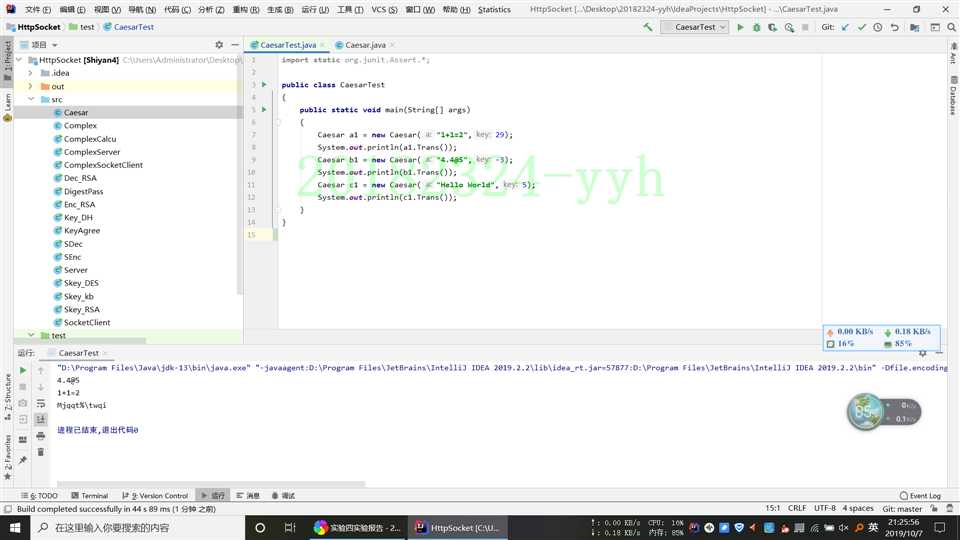Open the 7: Structure side tab
This screenshot has height=540, width=960.
[x=7, y=397]
